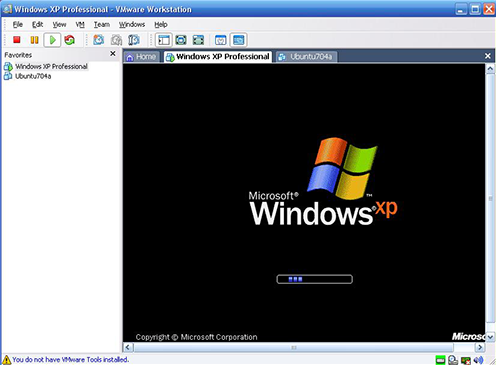Image resolution: width=496 pixels, height=365 pixels.
Task: Open the Snapshot Manager icon
Action: [134, 40]
